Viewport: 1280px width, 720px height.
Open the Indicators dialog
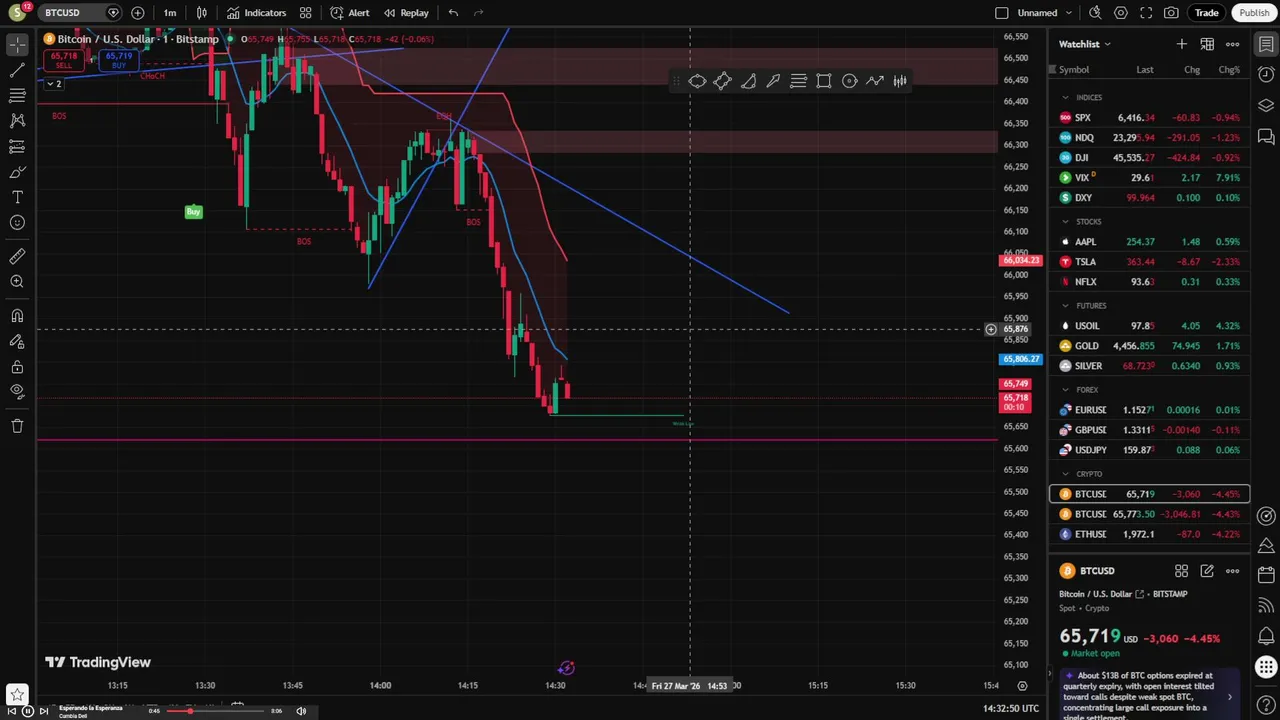coord(257,13)
